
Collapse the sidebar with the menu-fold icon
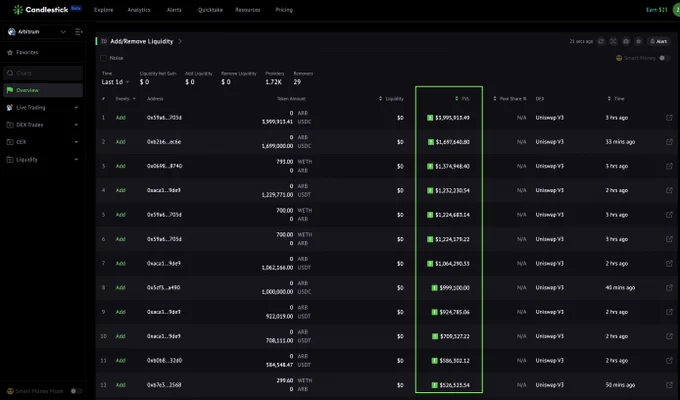(x=78, y=32)
